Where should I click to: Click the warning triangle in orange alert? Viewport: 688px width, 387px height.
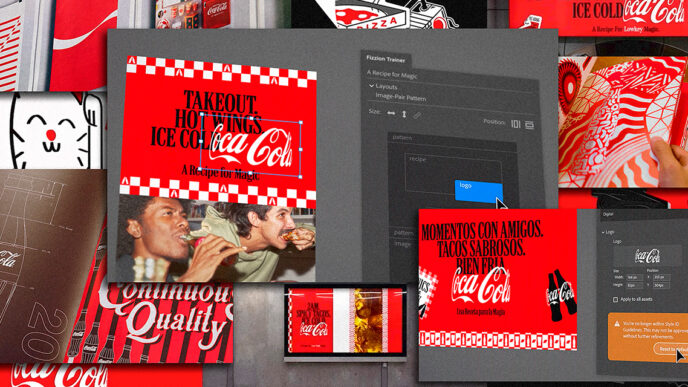click(617, 324)
